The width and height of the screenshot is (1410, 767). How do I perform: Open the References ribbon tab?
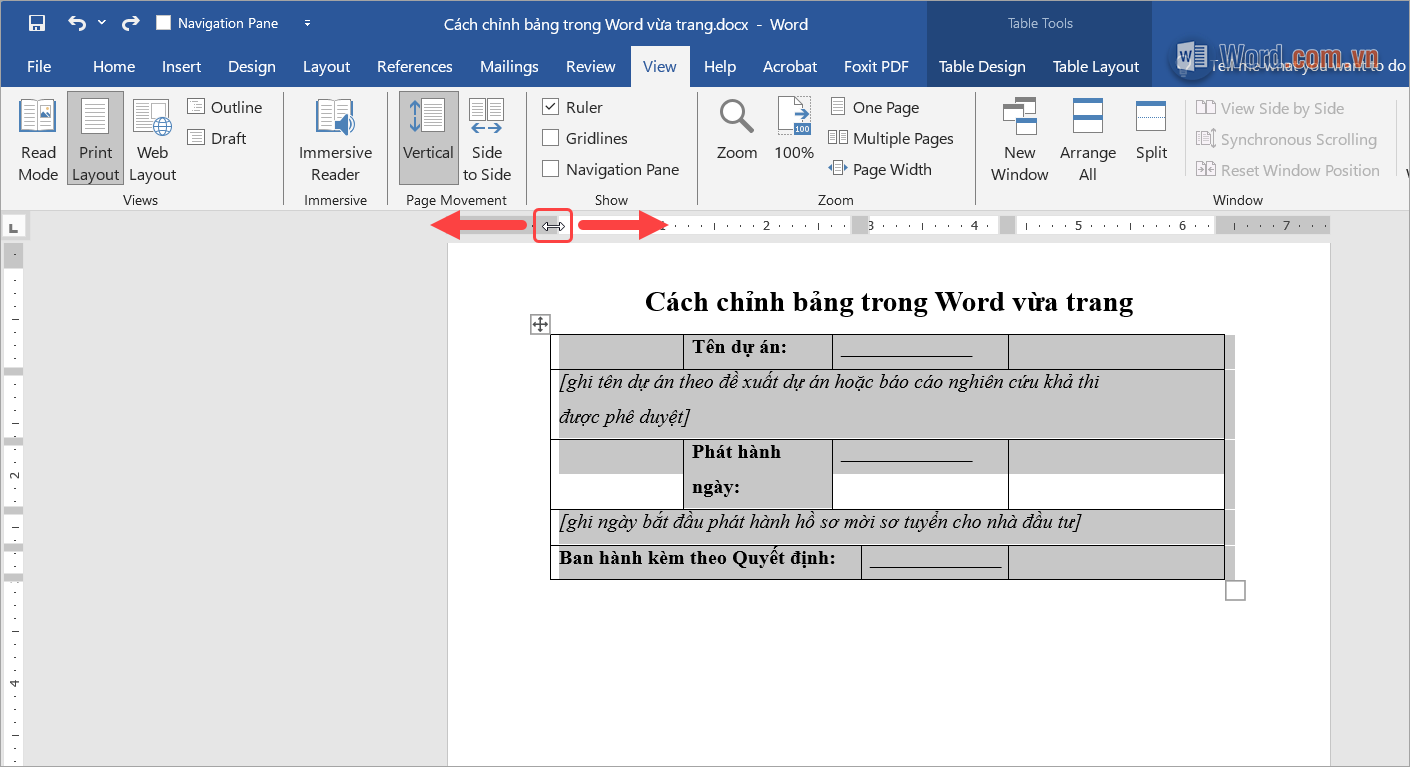pyautogui.click(x=414, y=66)
